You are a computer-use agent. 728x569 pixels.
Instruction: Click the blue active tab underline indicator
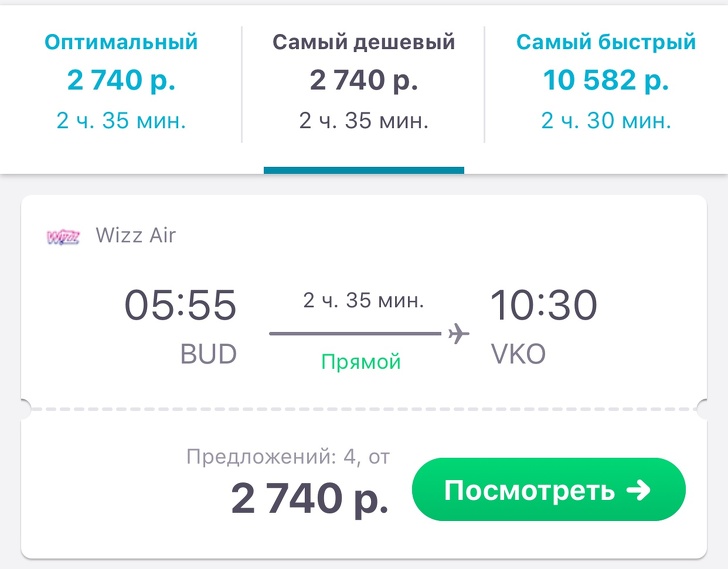[363, 170]
